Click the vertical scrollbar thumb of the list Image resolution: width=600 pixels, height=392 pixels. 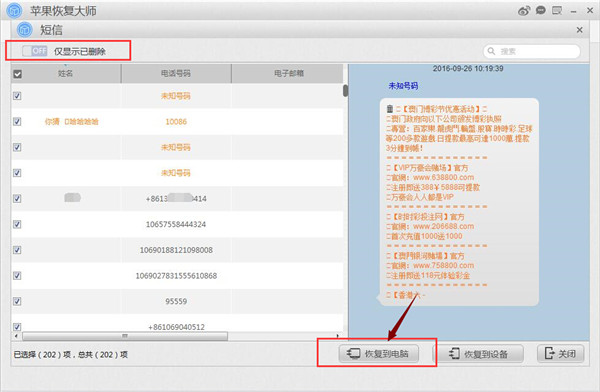(346, 91)
